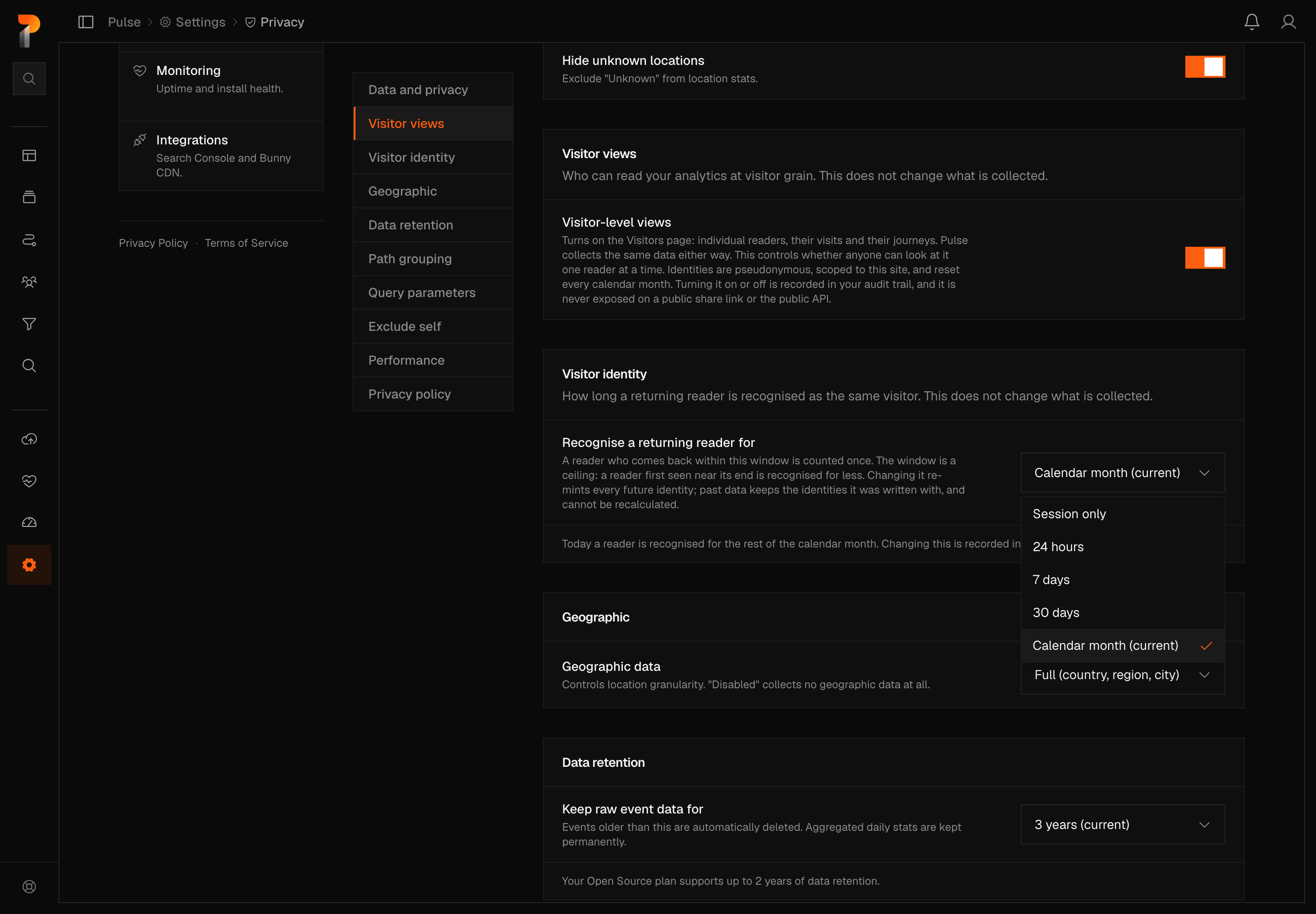Image resolution: width=1316 pixels, height=914 pixels.
Task: Click the magnifier icon below the funnel
Action: click(x=29, y=365)
